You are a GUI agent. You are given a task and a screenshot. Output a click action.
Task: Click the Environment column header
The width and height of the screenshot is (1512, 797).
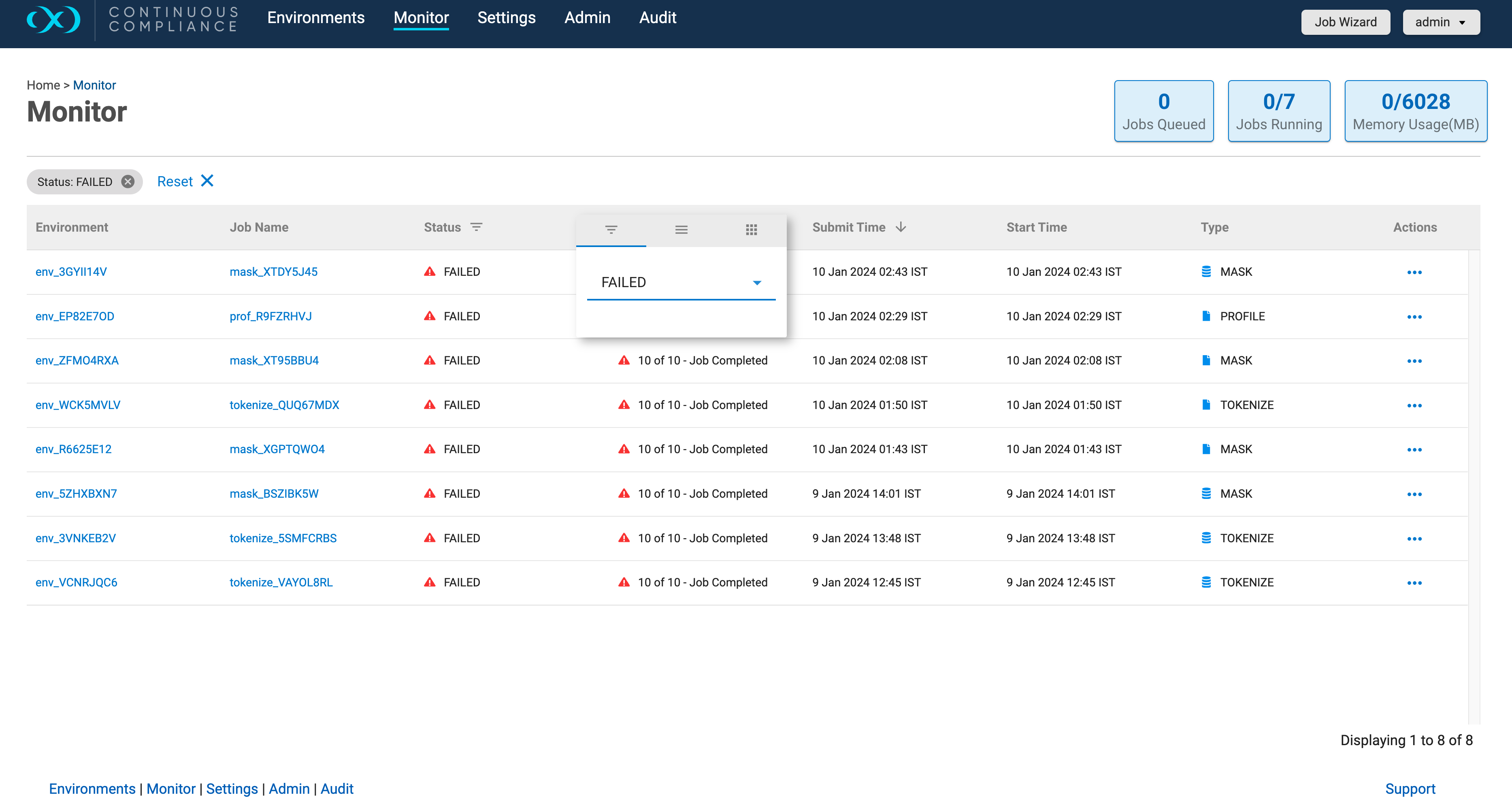pos(72,227)
